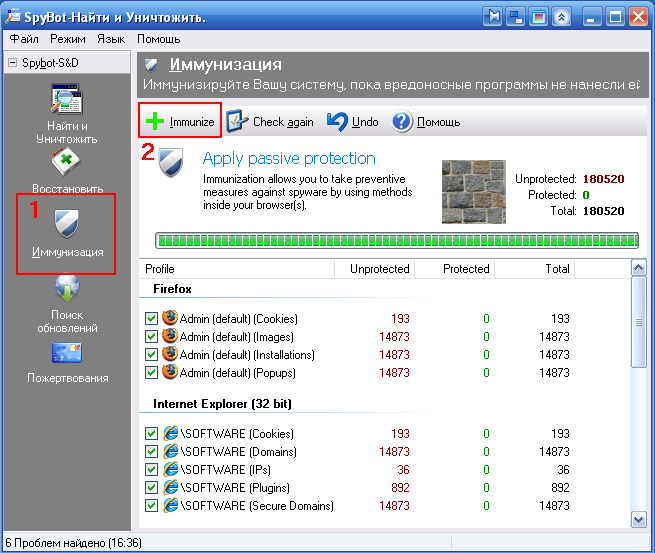Open Найти и Уничтожить search icon
655x553 pixels.
coord(67,99)
